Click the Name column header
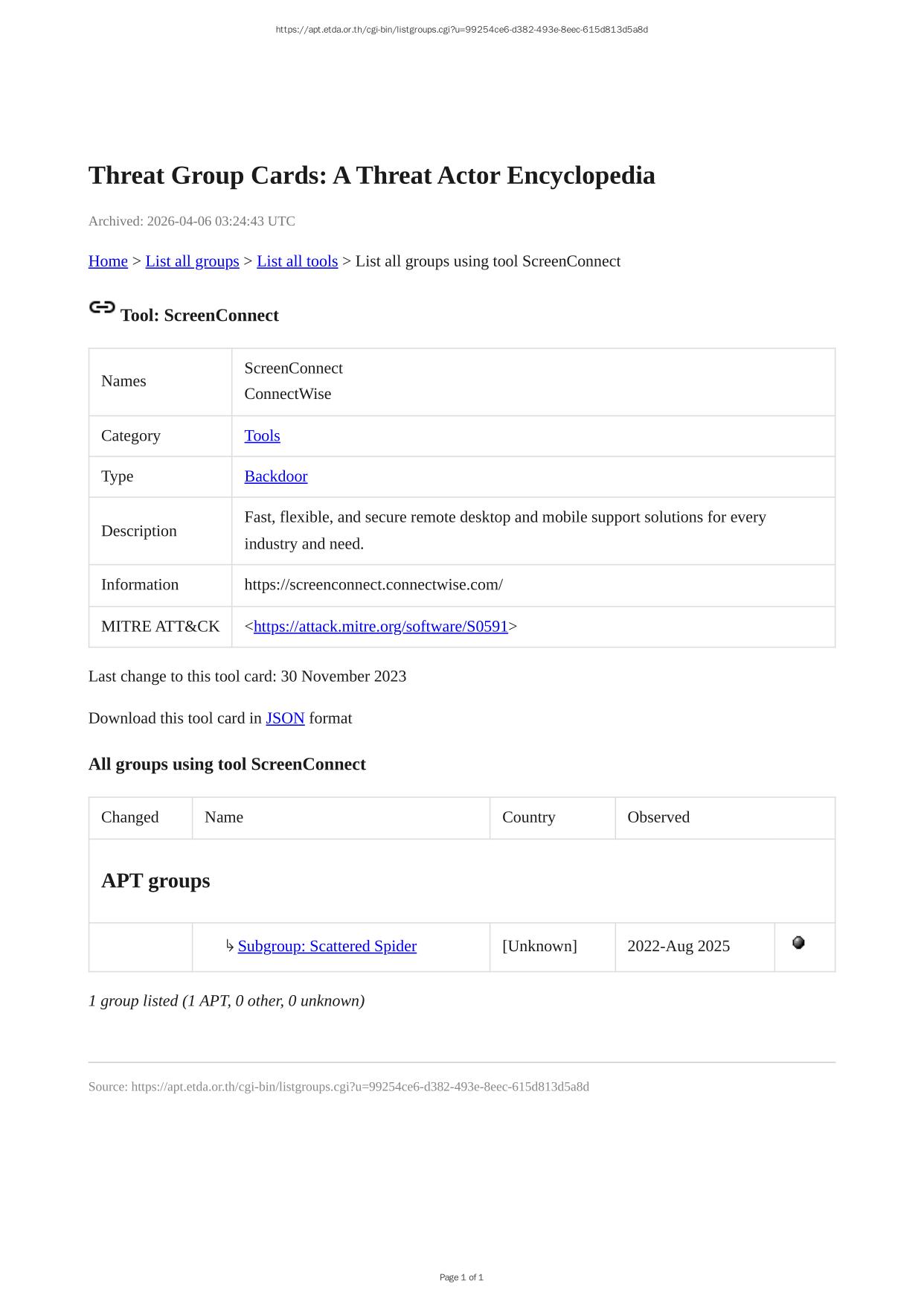The image size is (924, 1307). (x=224, y=817)
